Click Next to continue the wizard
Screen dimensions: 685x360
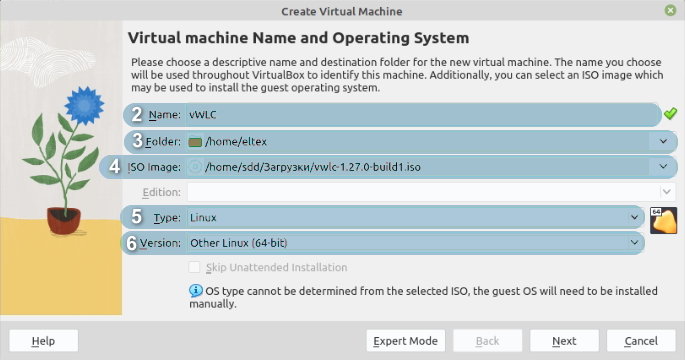[x=564, y=341]
